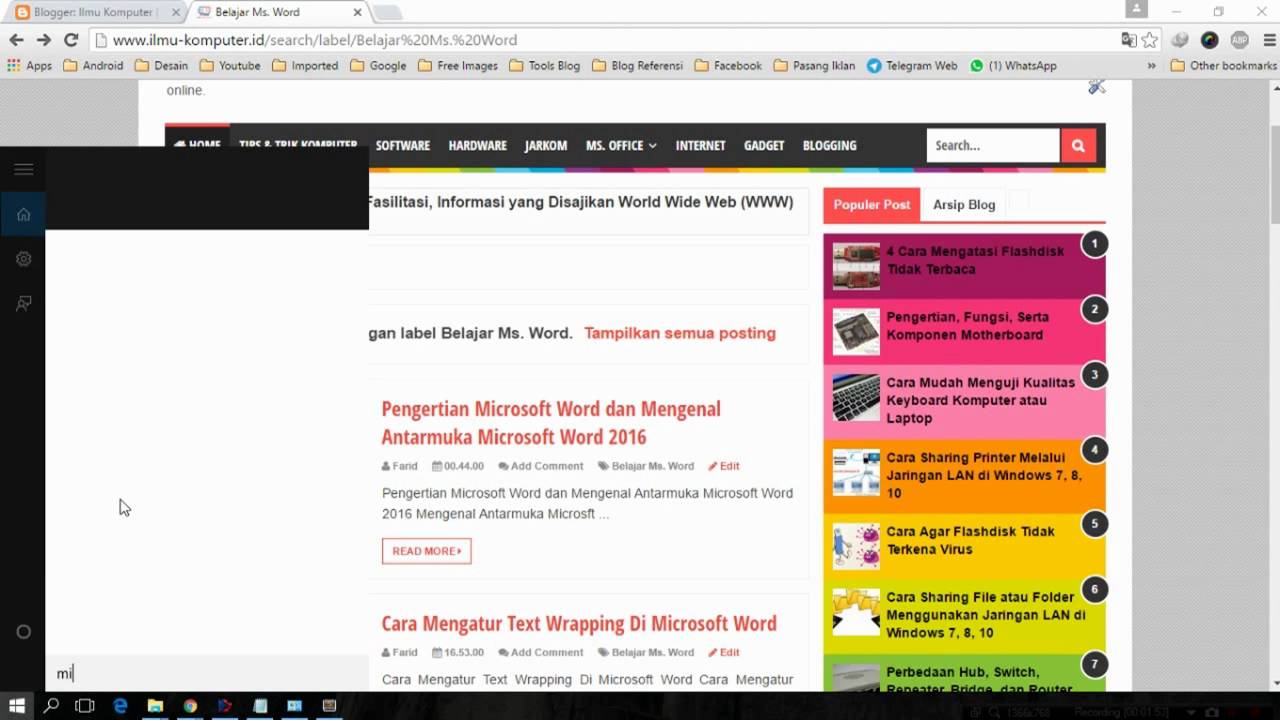Open the Cara Mengatur Text Wrapping article
1280x720 pixels.
coord(579,623)
